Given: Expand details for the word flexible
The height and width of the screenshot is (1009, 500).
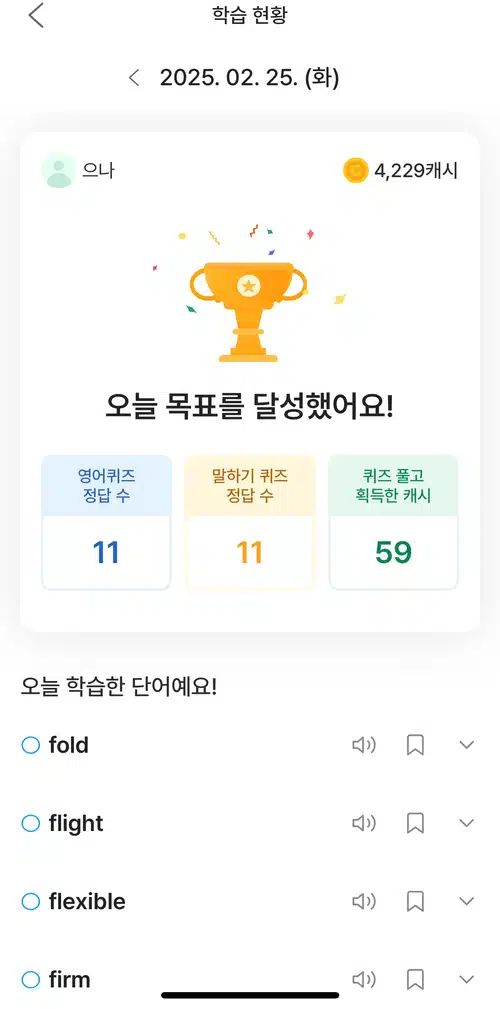Looking at the screenshot, I should pyautogui.click(x=467, y=902).
